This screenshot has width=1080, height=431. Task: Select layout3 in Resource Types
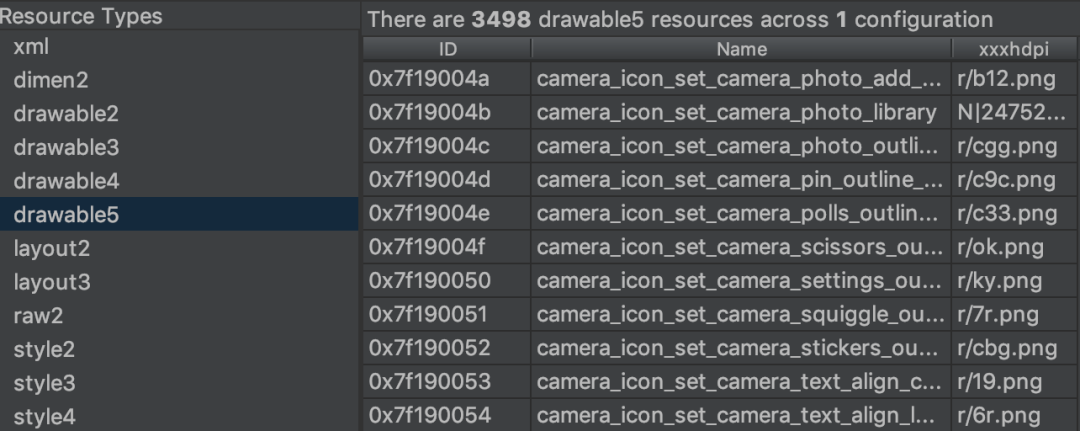tap(179, 282)
